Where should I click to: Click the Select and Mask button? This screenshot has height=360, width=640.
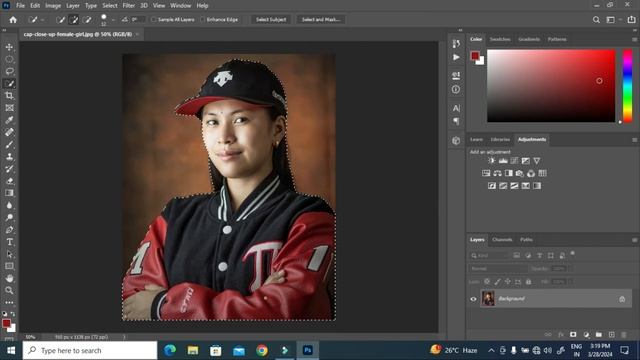tap(321, 20)
